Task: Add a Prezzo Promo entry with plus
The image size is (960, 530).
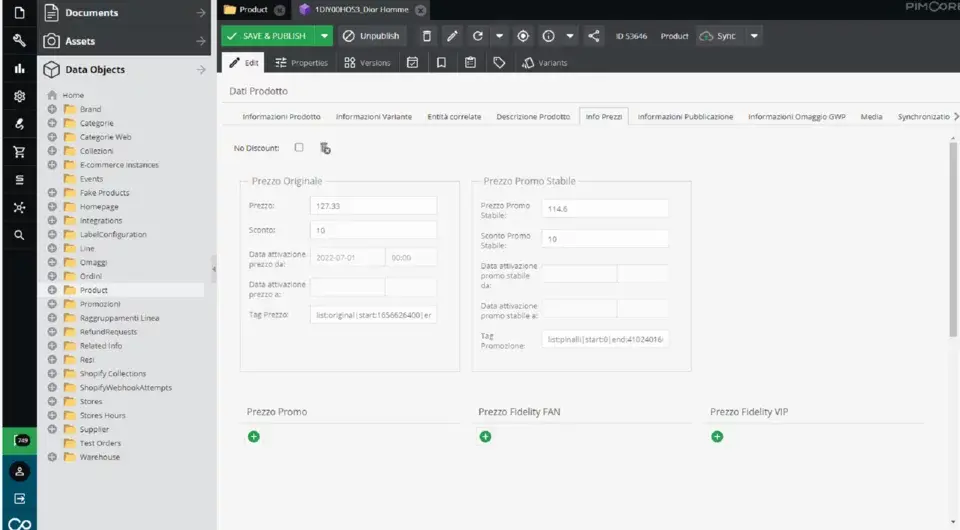Action: [x=253, y=436]
